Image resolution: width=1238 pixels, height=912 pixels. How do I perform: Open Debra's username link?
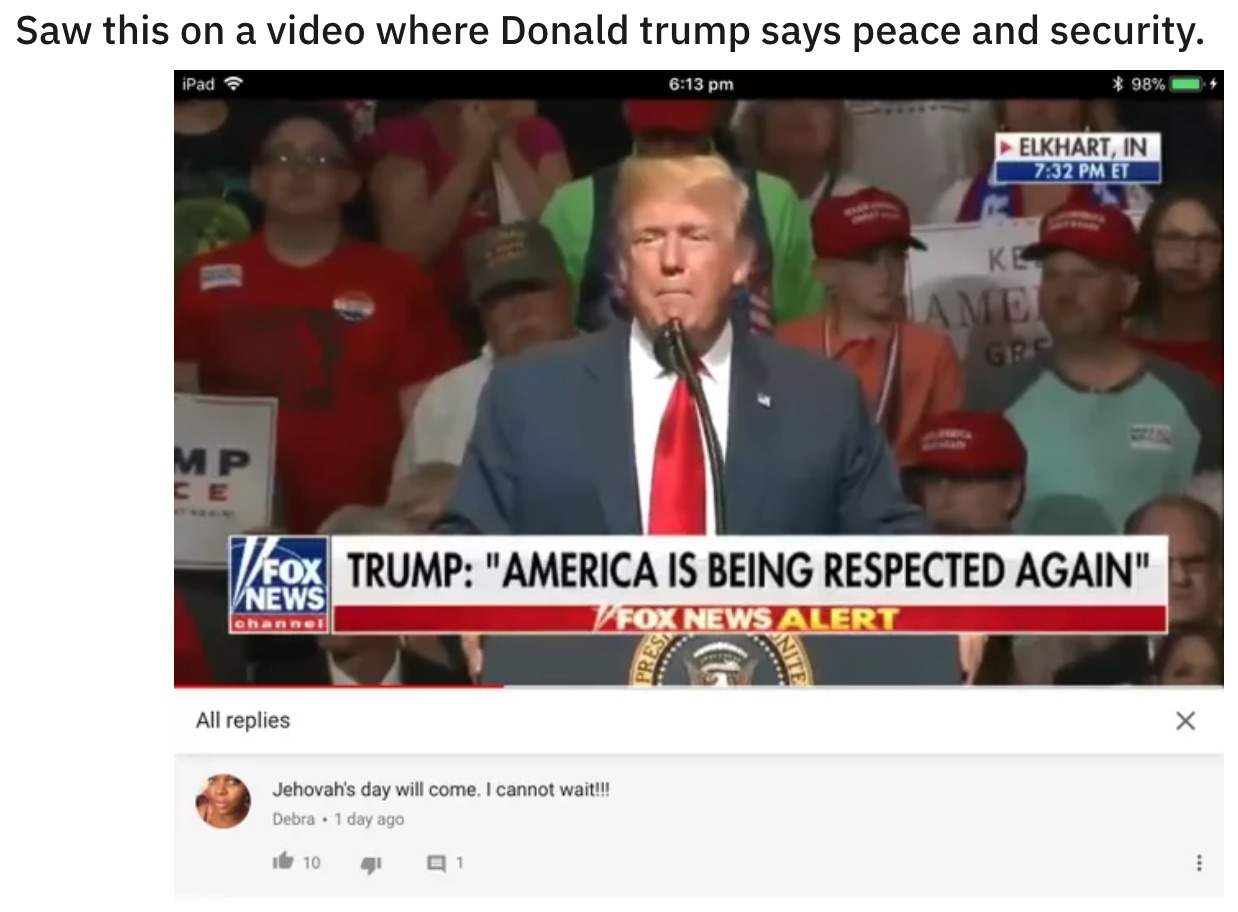coord(294,818)
